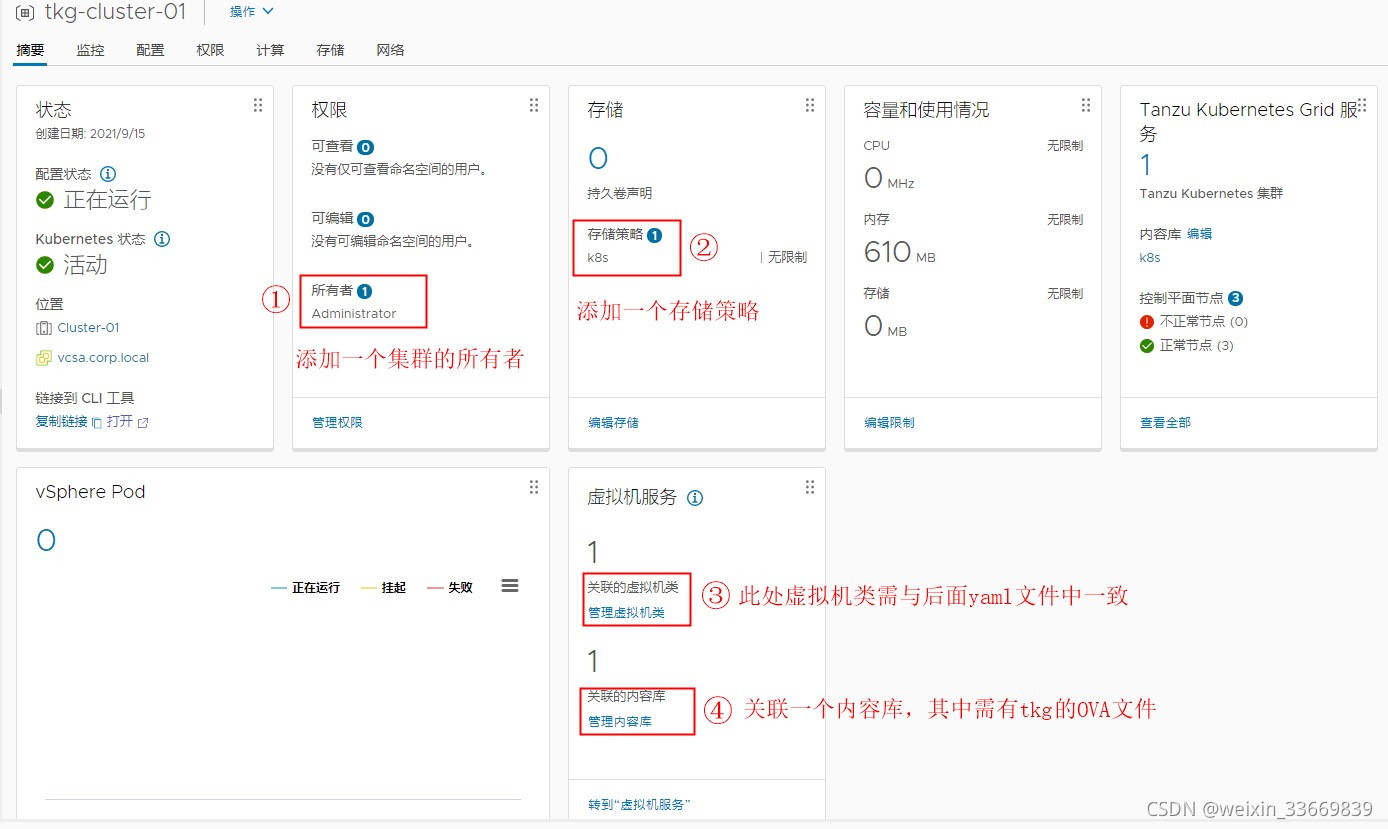1388x829 pixels.
Task: Grab the drag handle on 状态 card
Action: [257, 105]
